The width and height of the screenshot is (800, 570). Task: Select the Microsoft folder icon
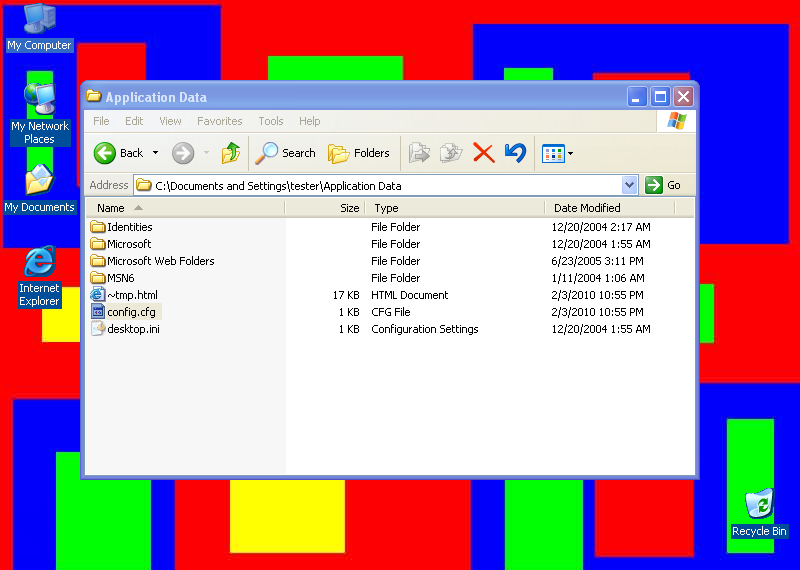pyautogui.click(x=97, y=244)
